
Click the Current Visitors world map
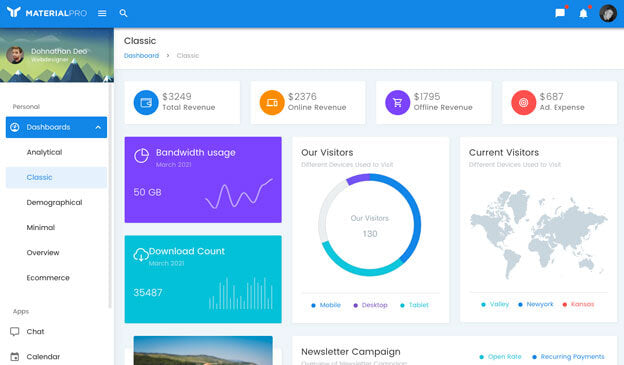click(x=538, y=234)
